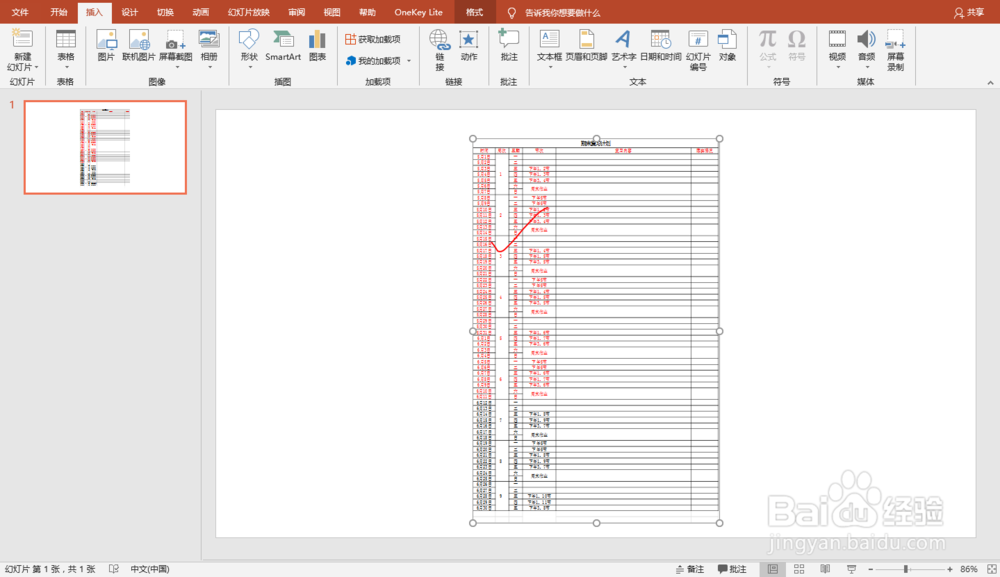Insert a hyperlink with the 链接 icon

[439, 40]
